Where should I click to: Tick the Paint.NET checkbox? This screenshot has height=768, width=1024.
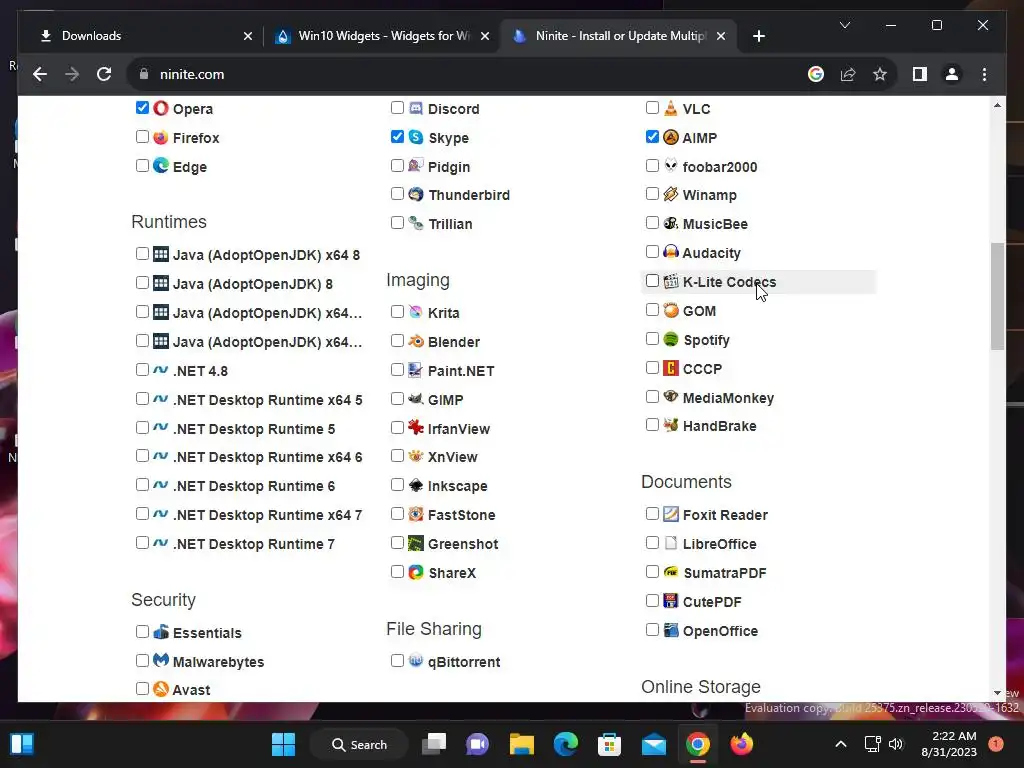point(397,370)
